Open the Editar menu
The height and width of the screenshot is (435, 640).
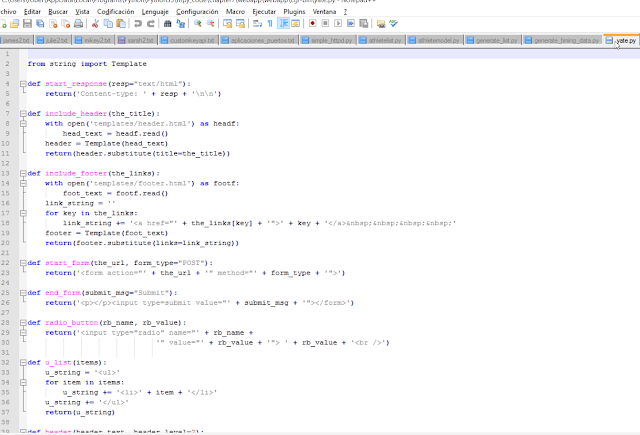coord(32,11)
